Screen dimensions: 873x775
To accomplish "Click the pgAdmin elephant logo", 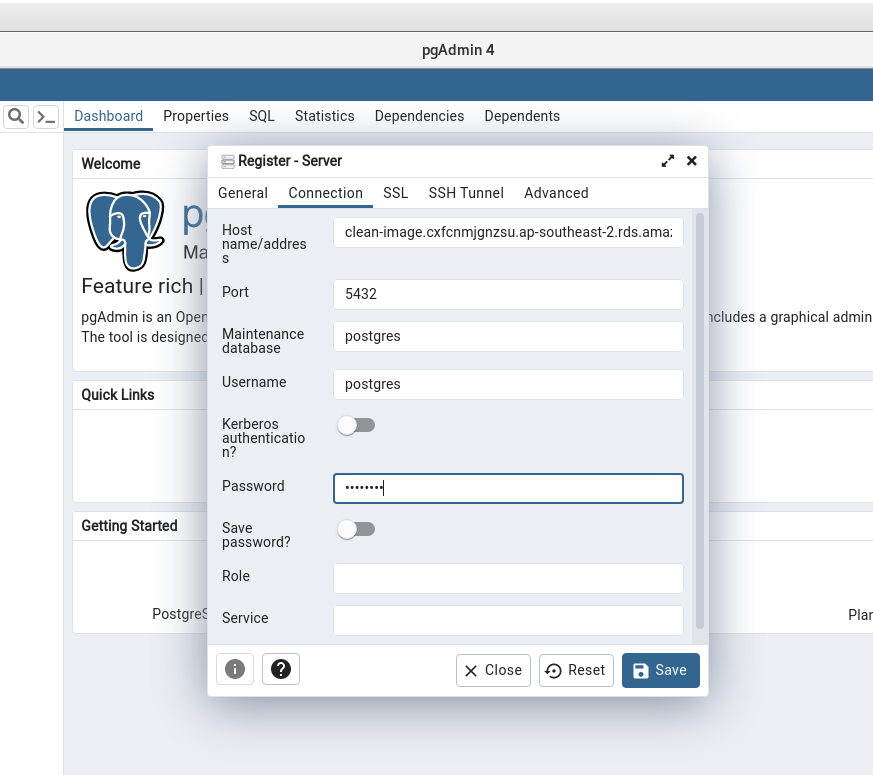I will [x=125, y=230].
